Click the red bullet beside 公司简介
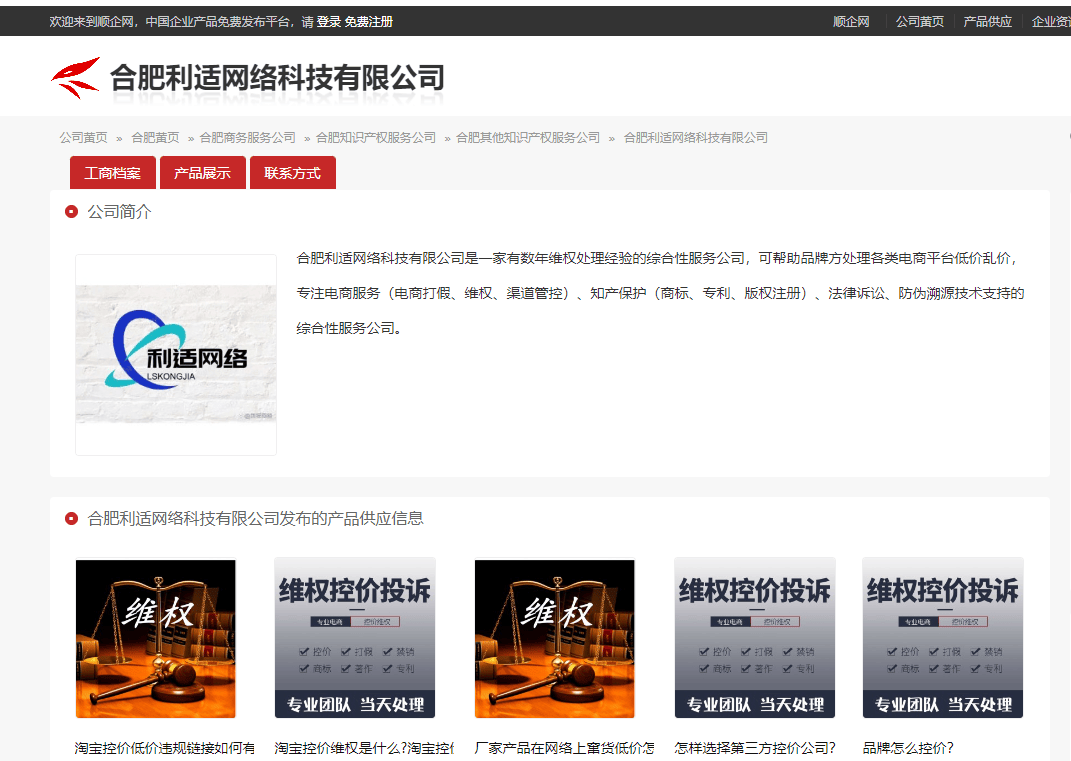Image resolution: width=1071 pixels, height=761 pixels. pos(71,212)
